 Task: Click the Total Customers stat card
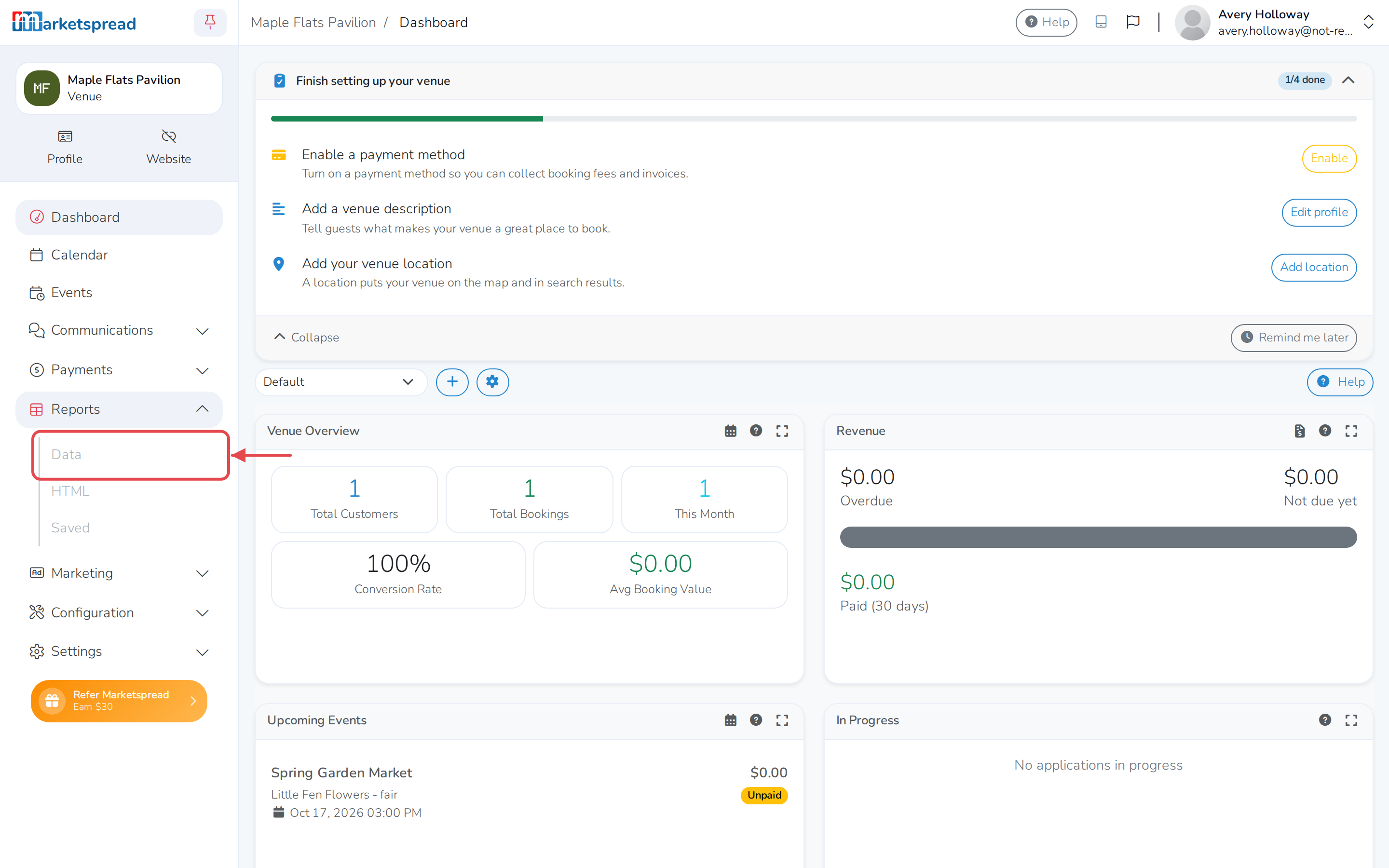(354, 500)
